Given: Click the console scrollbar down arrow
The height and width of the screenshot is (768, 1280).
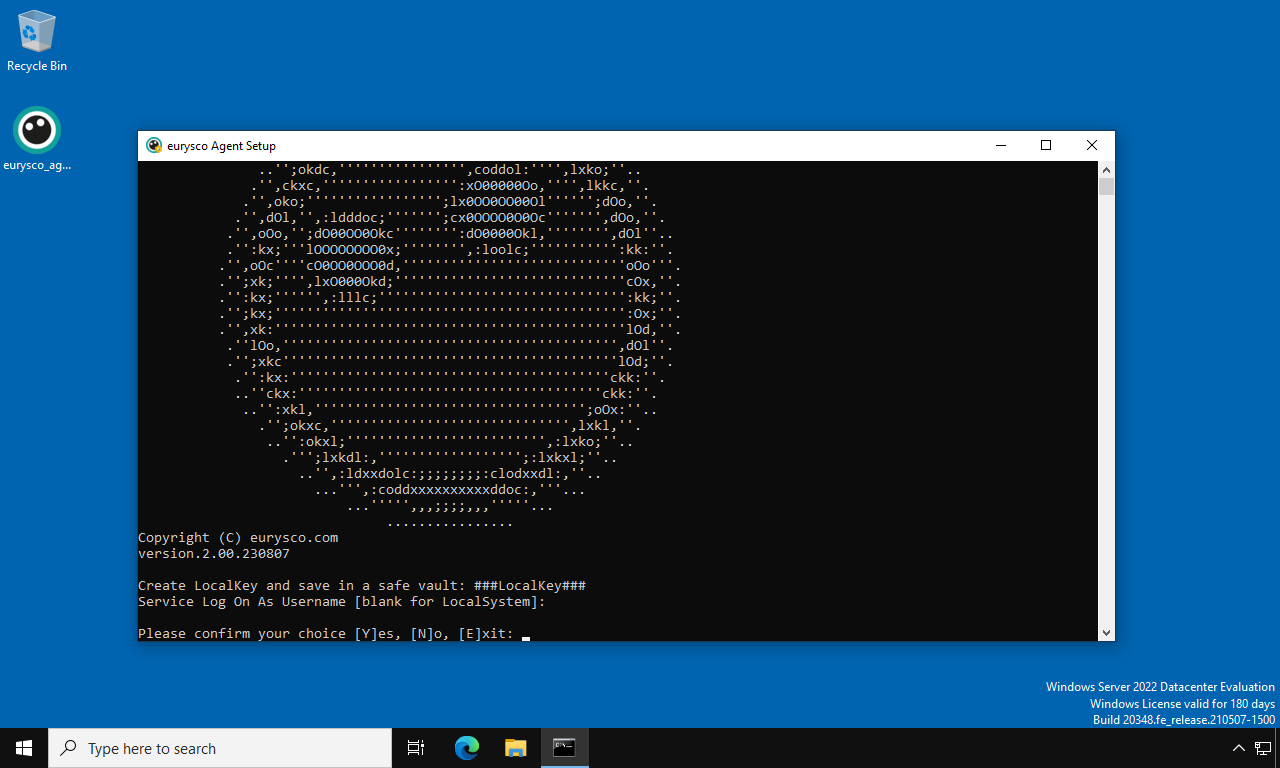Looking at the screenshot, I should pyautogui.click(x=1106, y=632).
